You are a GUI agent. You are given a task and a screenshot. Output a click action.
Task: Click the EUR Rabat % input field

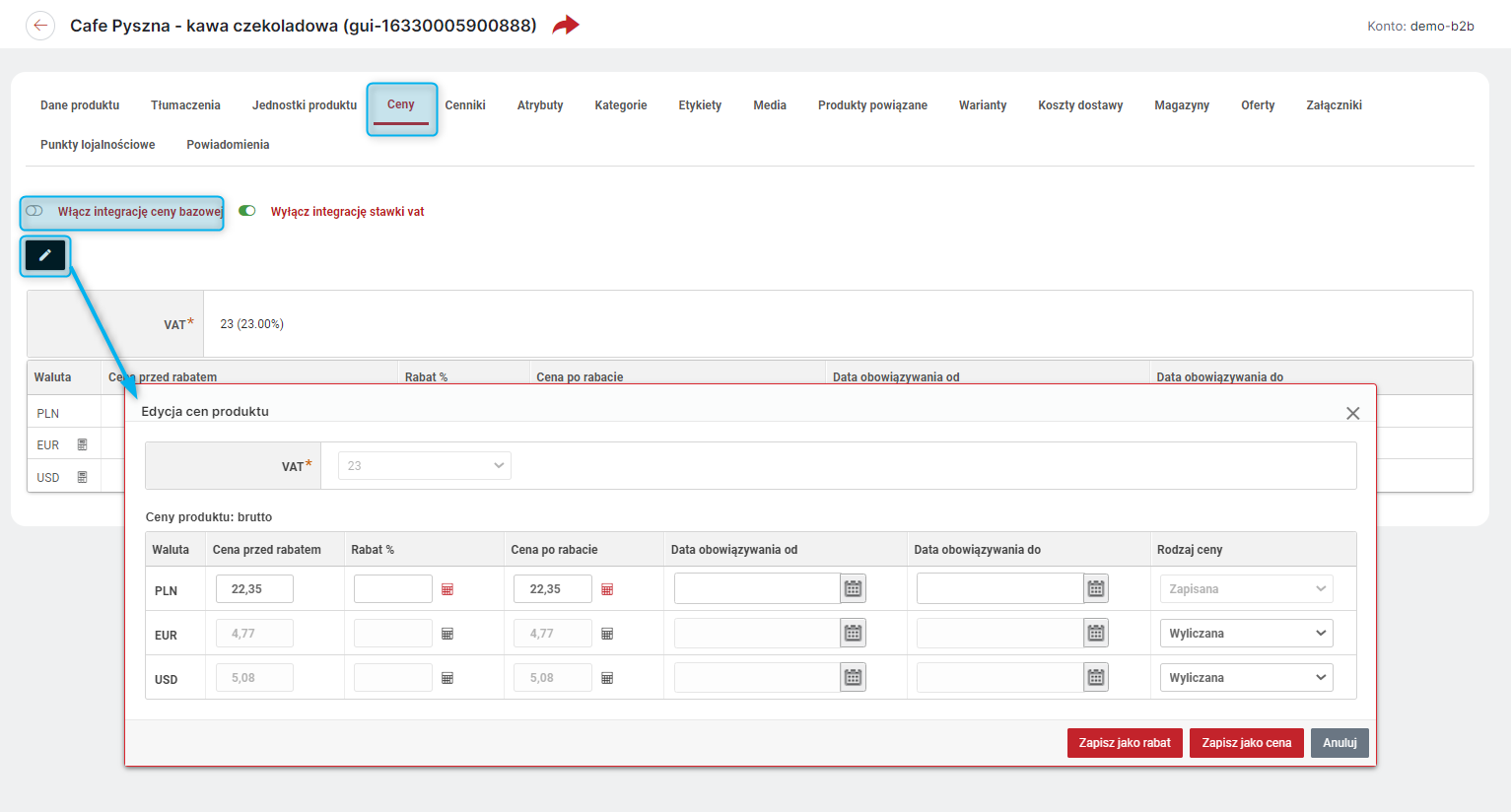point(393,633)
